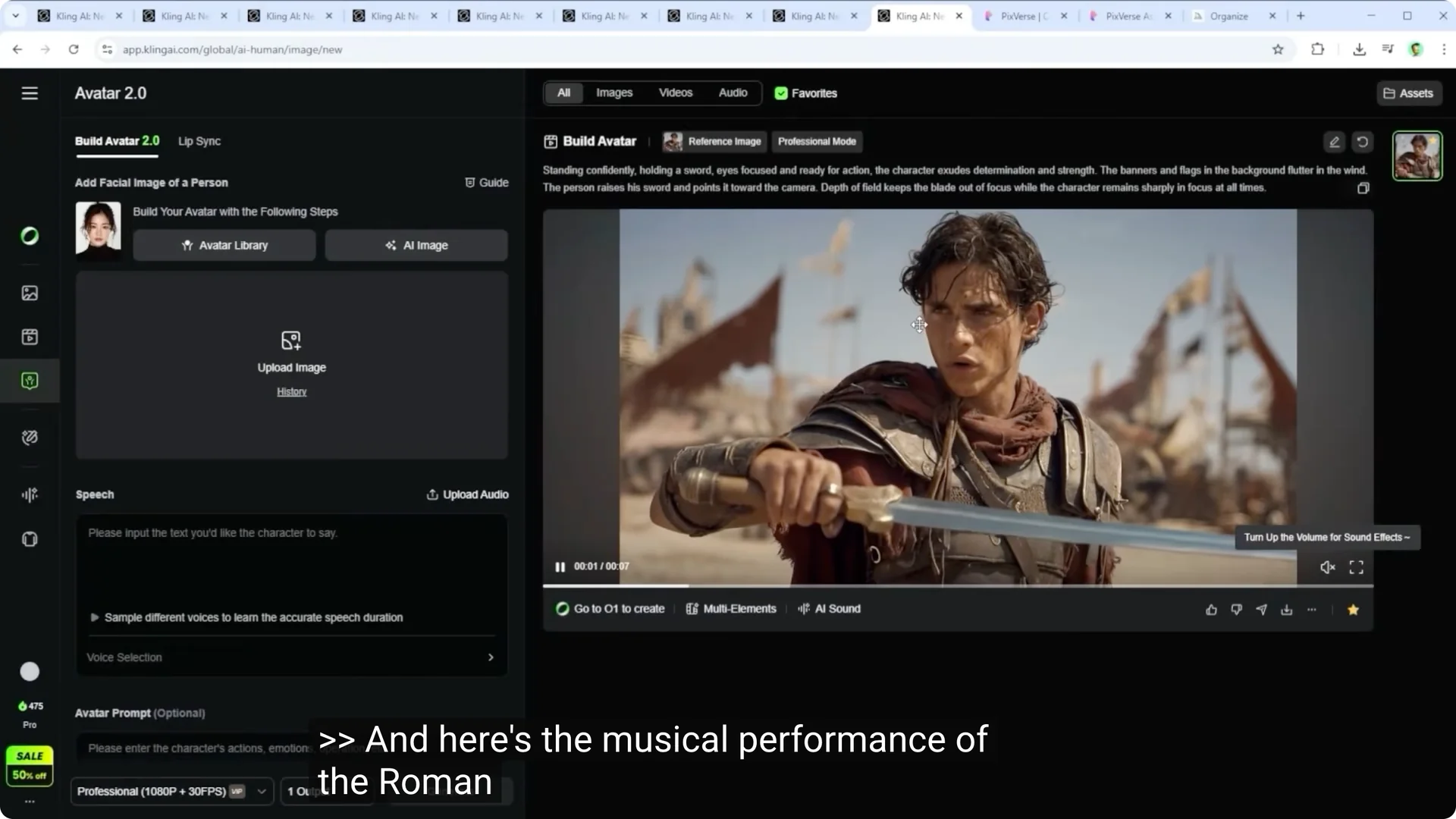This screenshot has height=819, width=1456.
Task: Open the Guide link
Action: pyautogui.click(x=486, y=183)
